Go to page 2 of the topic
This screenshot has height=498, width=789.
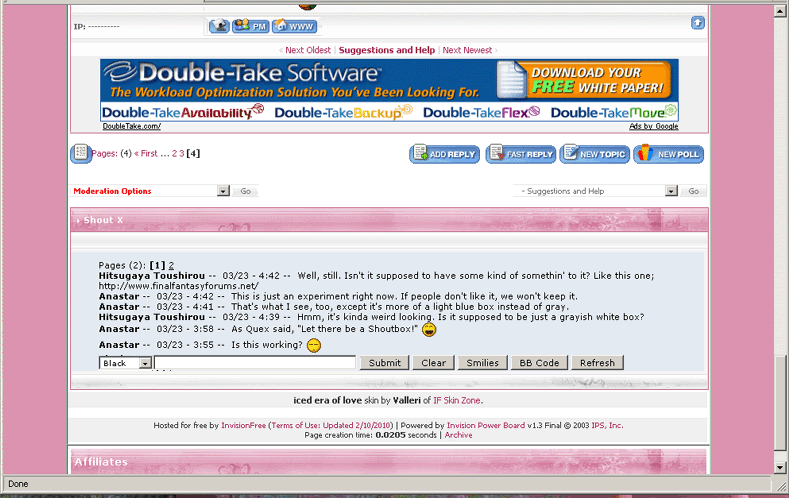point(174,154)
